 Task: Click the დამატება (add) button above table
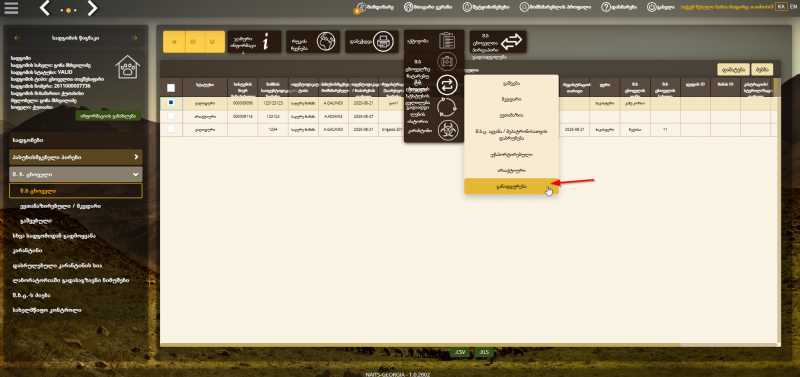[x=733, y=69]
